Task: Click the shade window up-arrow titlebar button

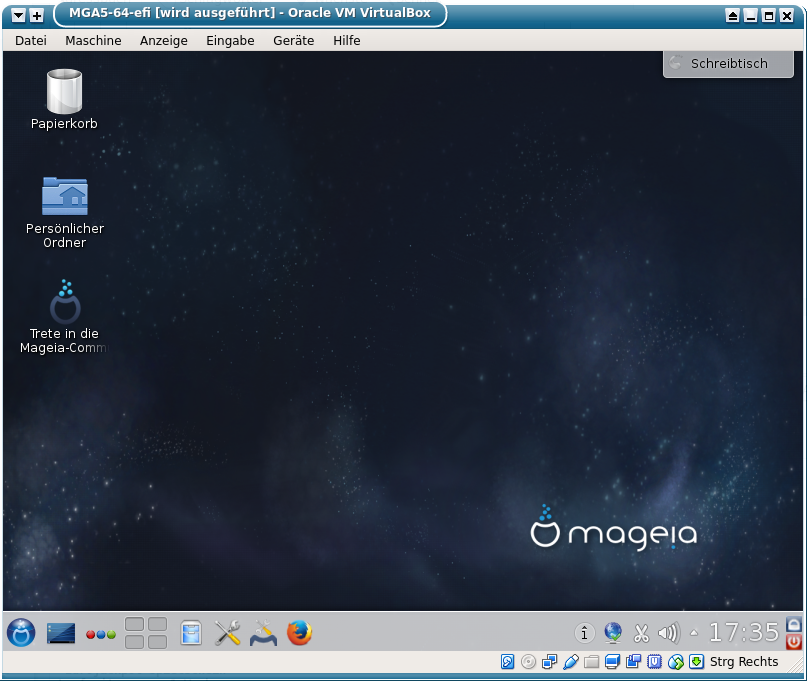Action: [732, 16]
